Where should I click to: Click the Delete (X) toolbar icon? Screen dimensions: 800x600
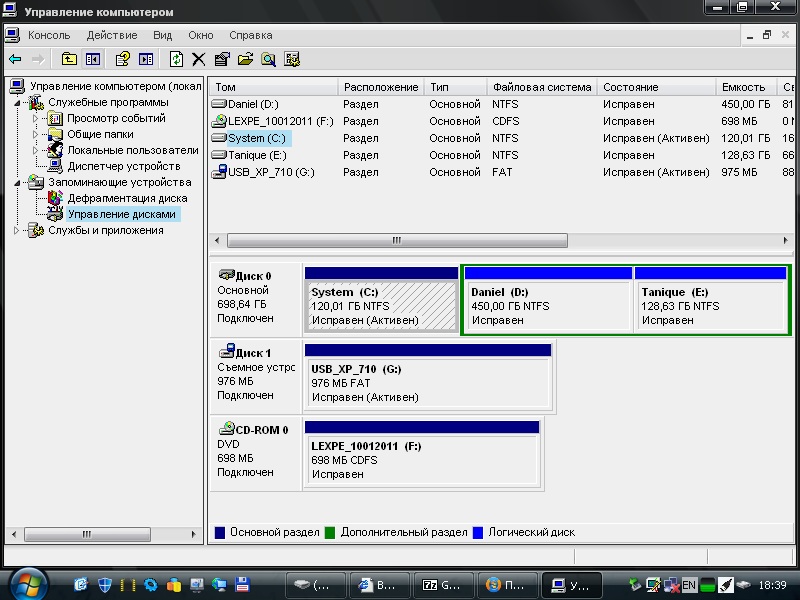tap(199, 60)
